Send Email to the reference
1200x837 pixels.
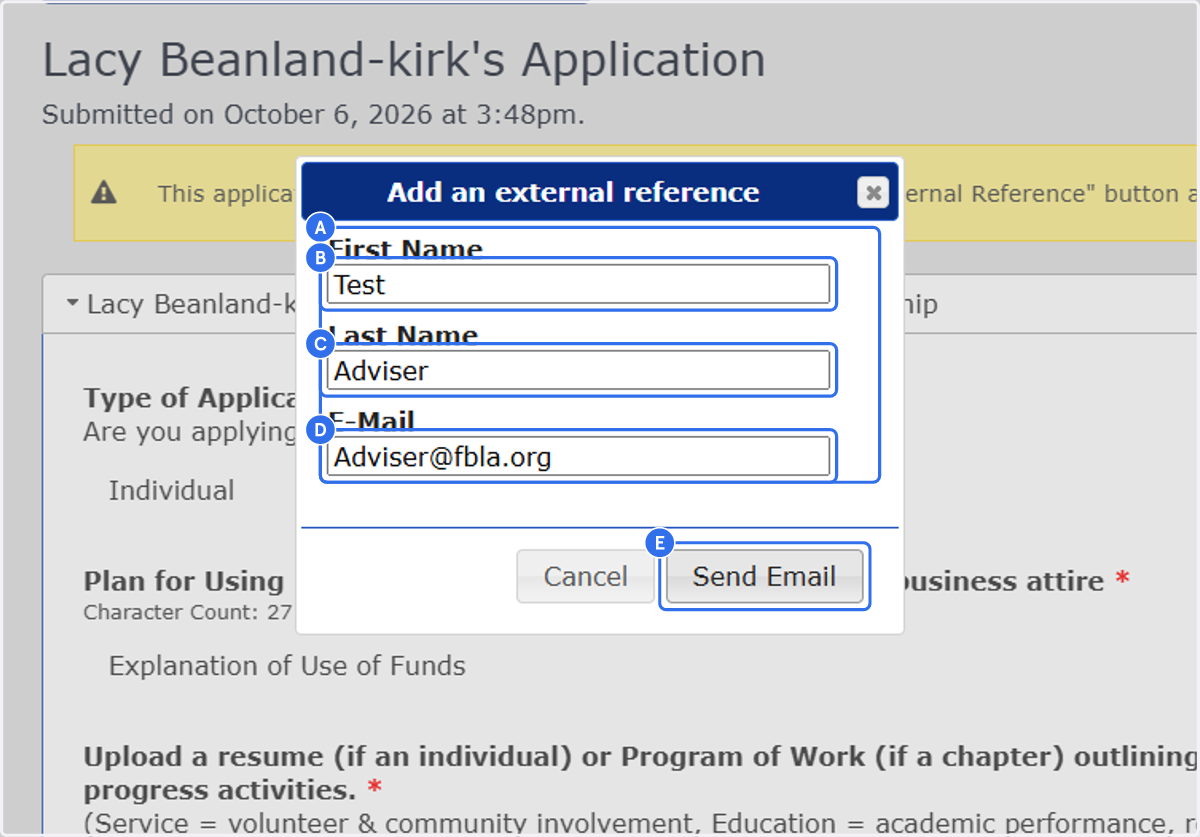pyautogui.click(x=764, y=576)
